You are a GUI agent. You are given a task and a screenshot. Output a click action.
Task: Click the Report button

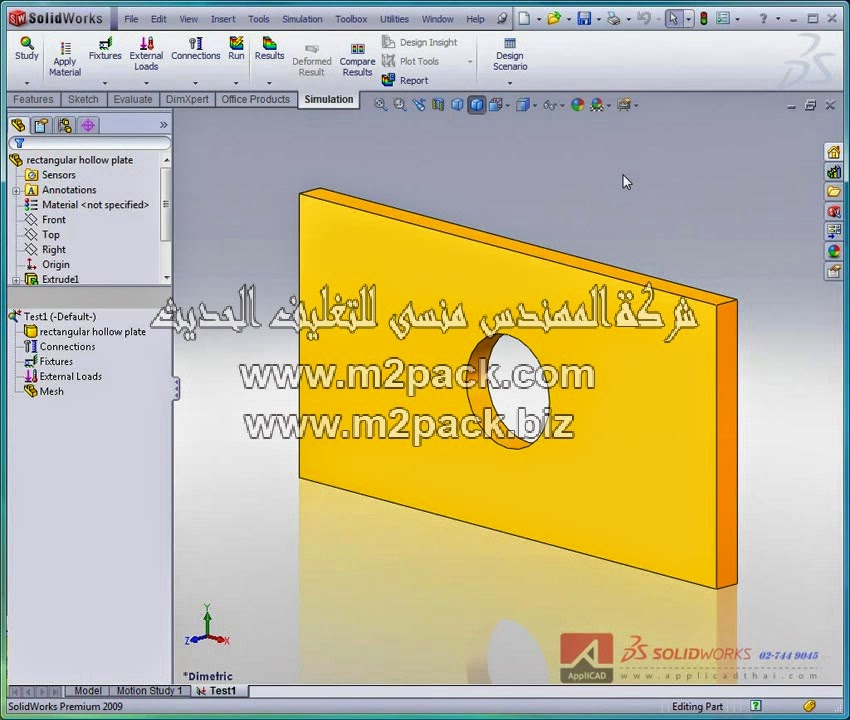405,80
